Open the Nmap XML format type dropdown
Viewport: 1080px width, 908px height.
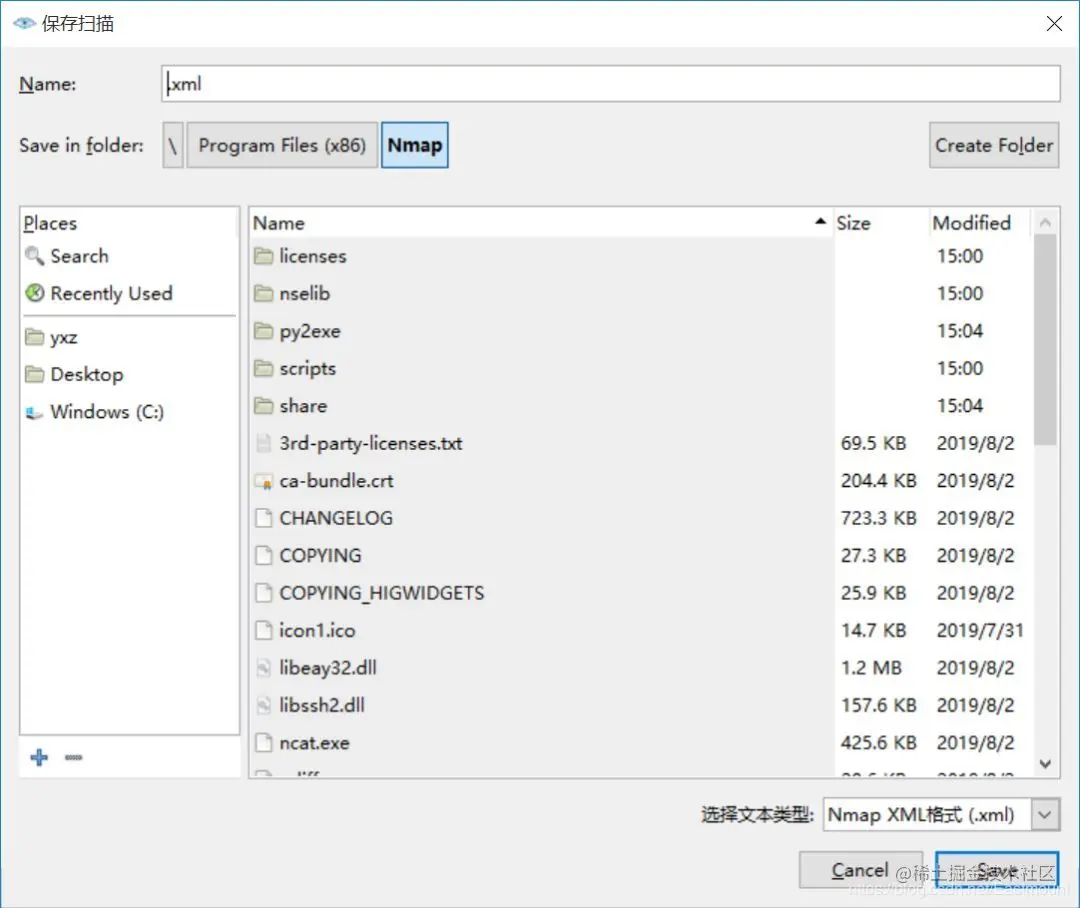[941, 815]
